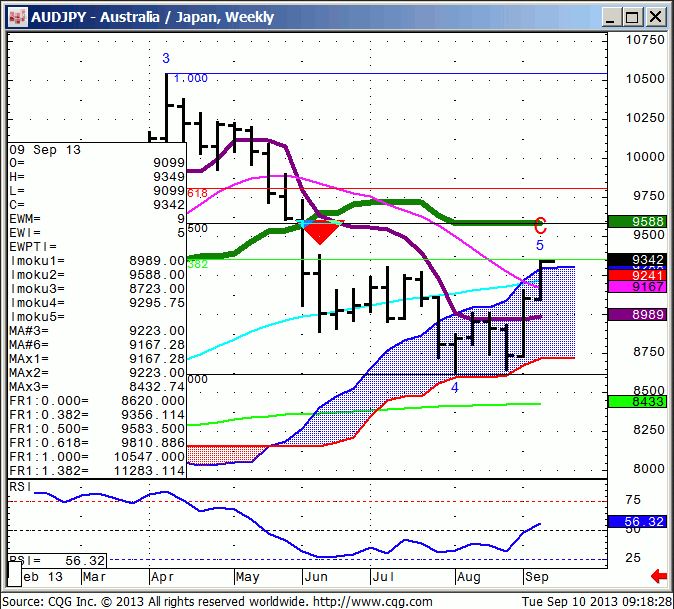Click the CQG chart icon in title bar
Image resolution: width=674 pixels, height=609 pixels.
click(x=16, y=17)
